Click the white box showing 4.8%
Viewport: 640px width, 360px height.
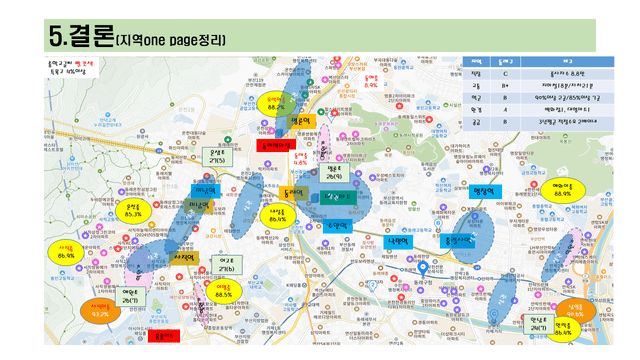tap(300, 159)
